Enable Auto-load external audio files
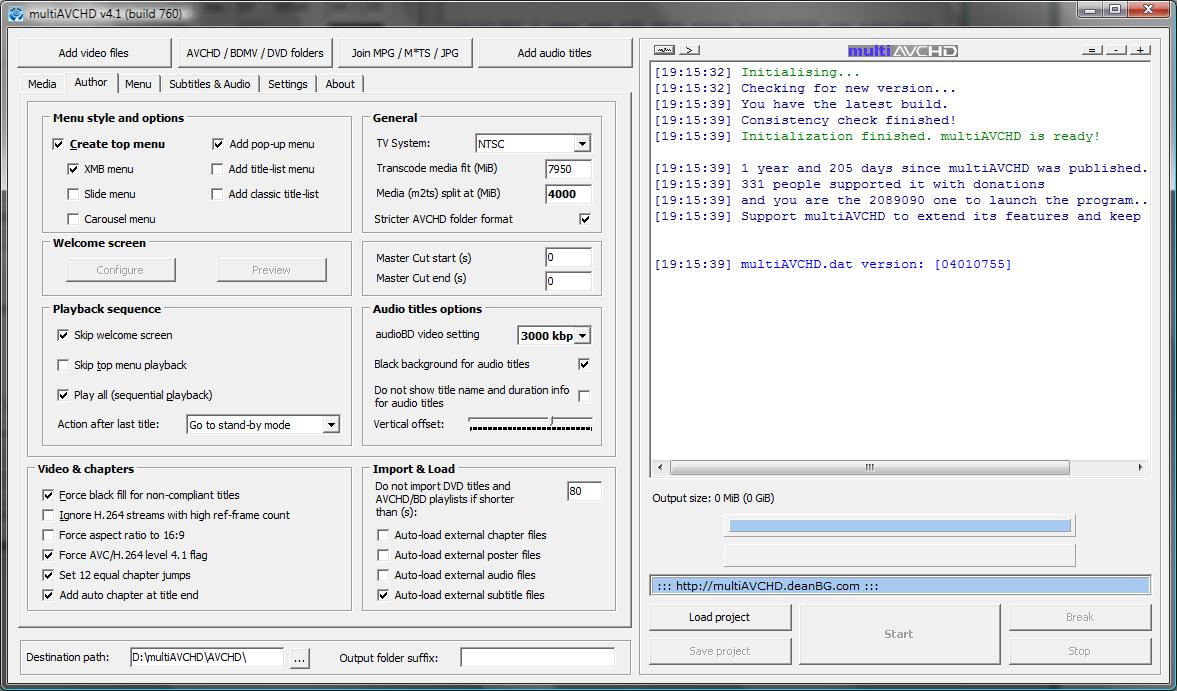Image resolution: width=1177 pixels, height=691 pixels. tap(383, 575)
